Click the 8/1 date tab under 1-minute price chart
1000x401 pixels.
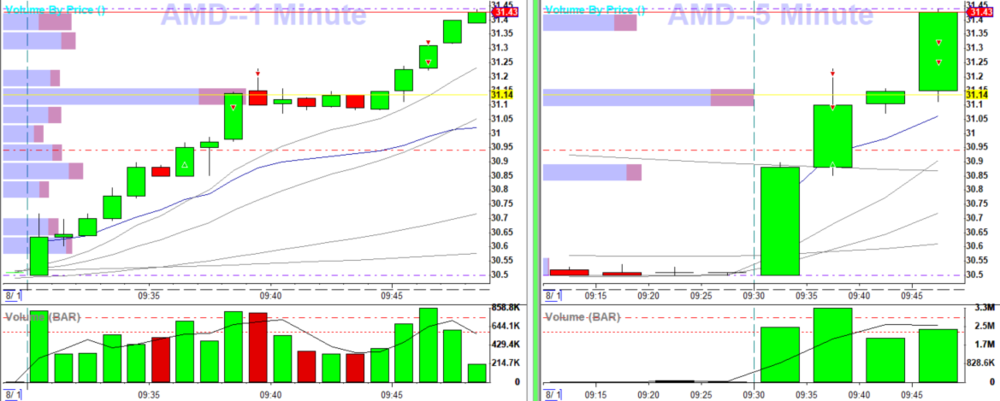click(x=12, y=296)
